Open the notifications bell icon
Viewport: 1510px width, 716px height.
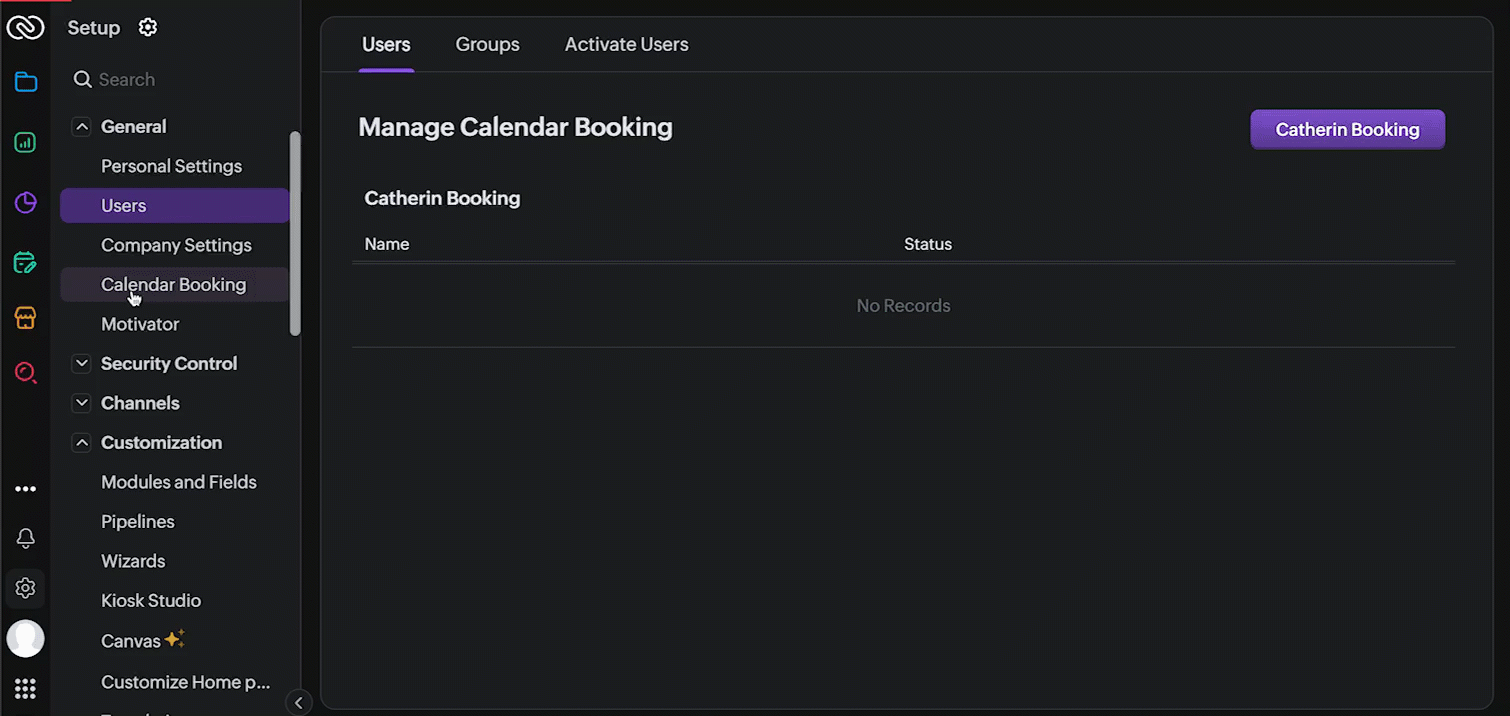(x=26, y=539)
